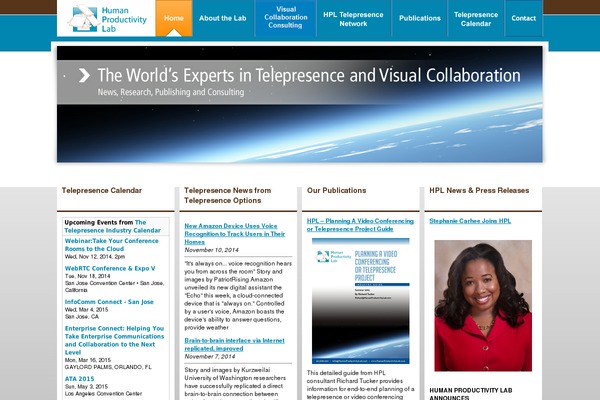
Task: Click Stephanie Carhee's portrait photo
Action: tap(483, 305)
